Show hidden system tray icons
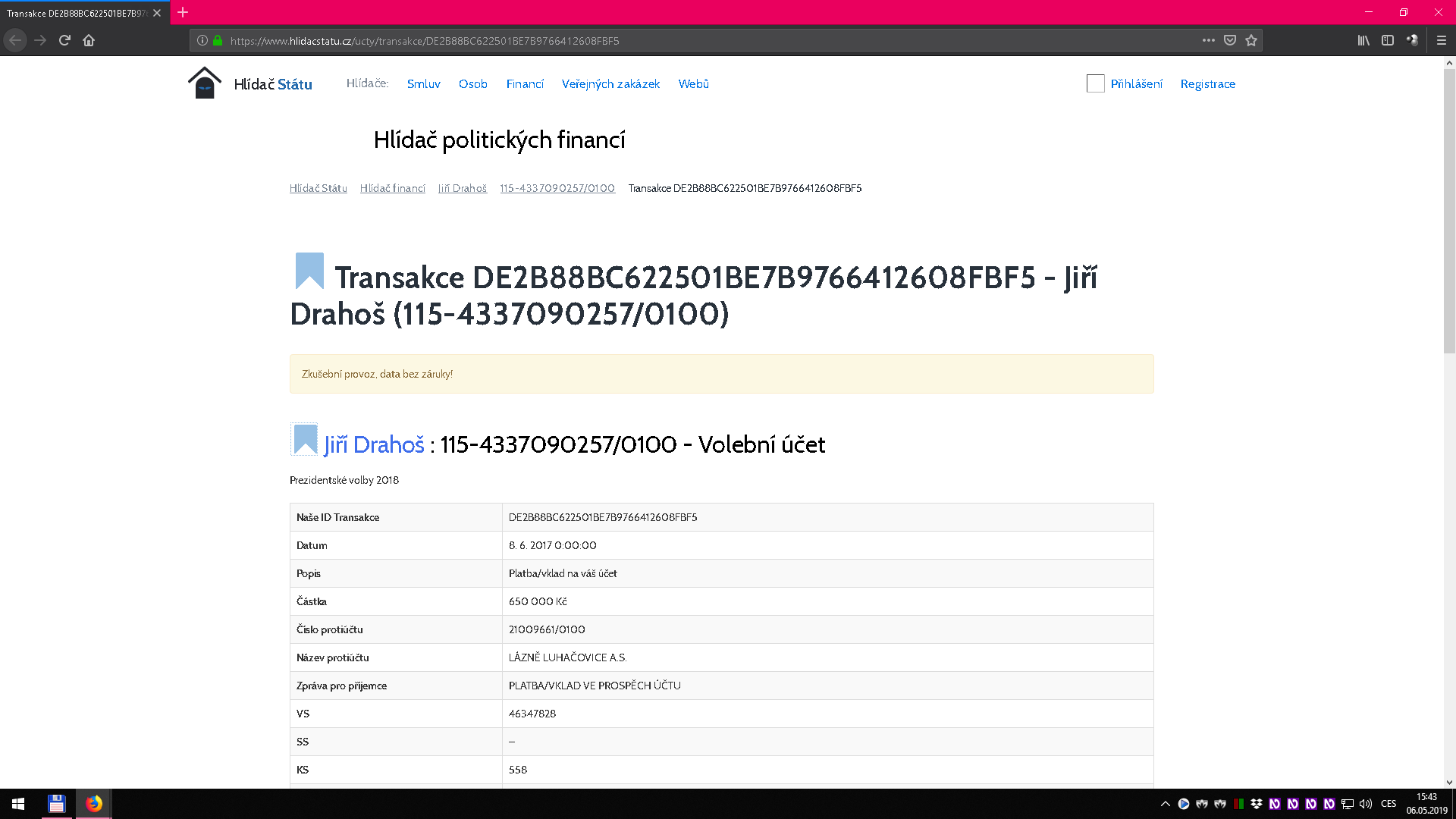This screenshot has width=1456, height=819. [x=1166, y=804]
